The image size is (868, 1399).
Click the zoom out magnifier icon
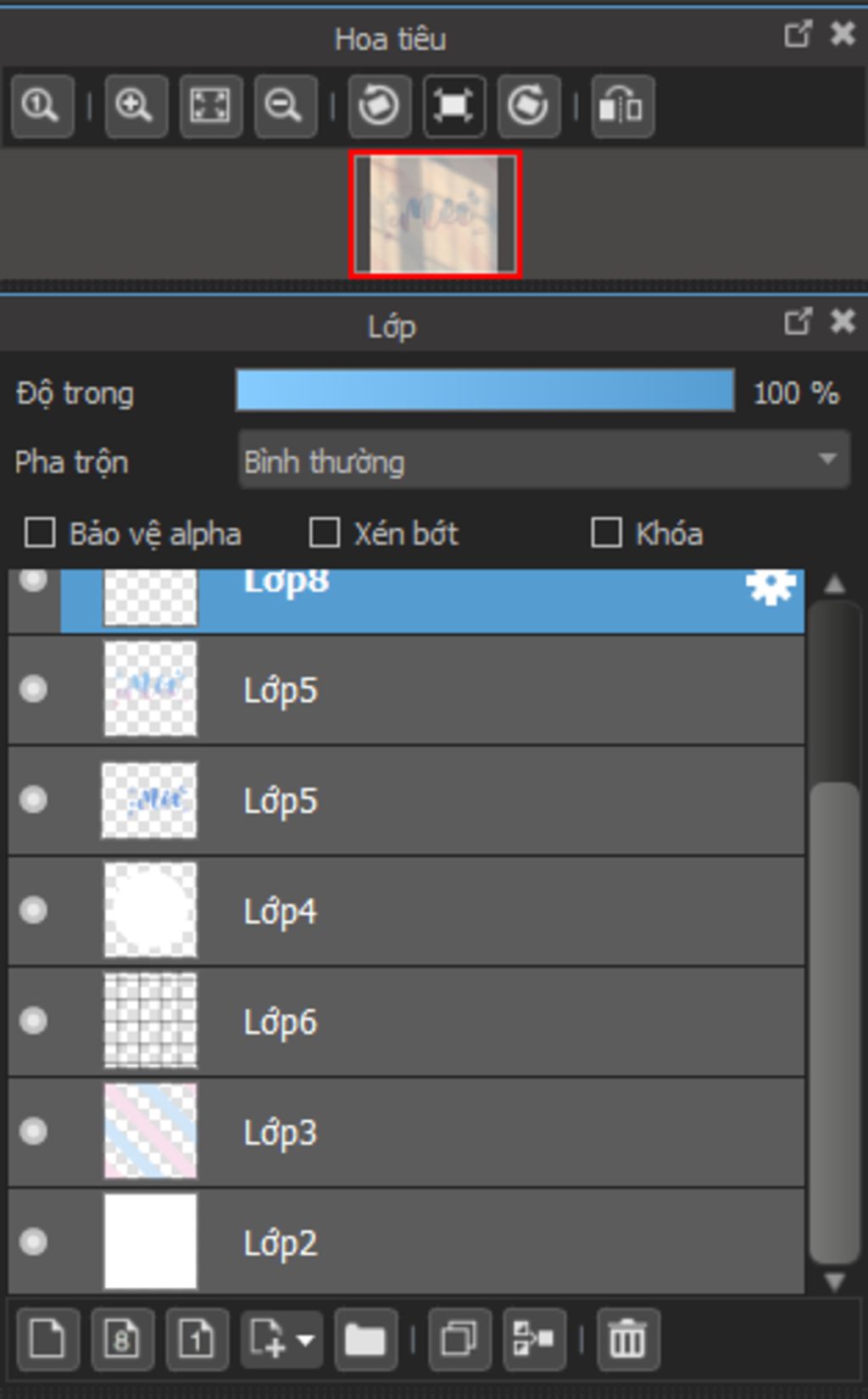[x=285, y=107]
